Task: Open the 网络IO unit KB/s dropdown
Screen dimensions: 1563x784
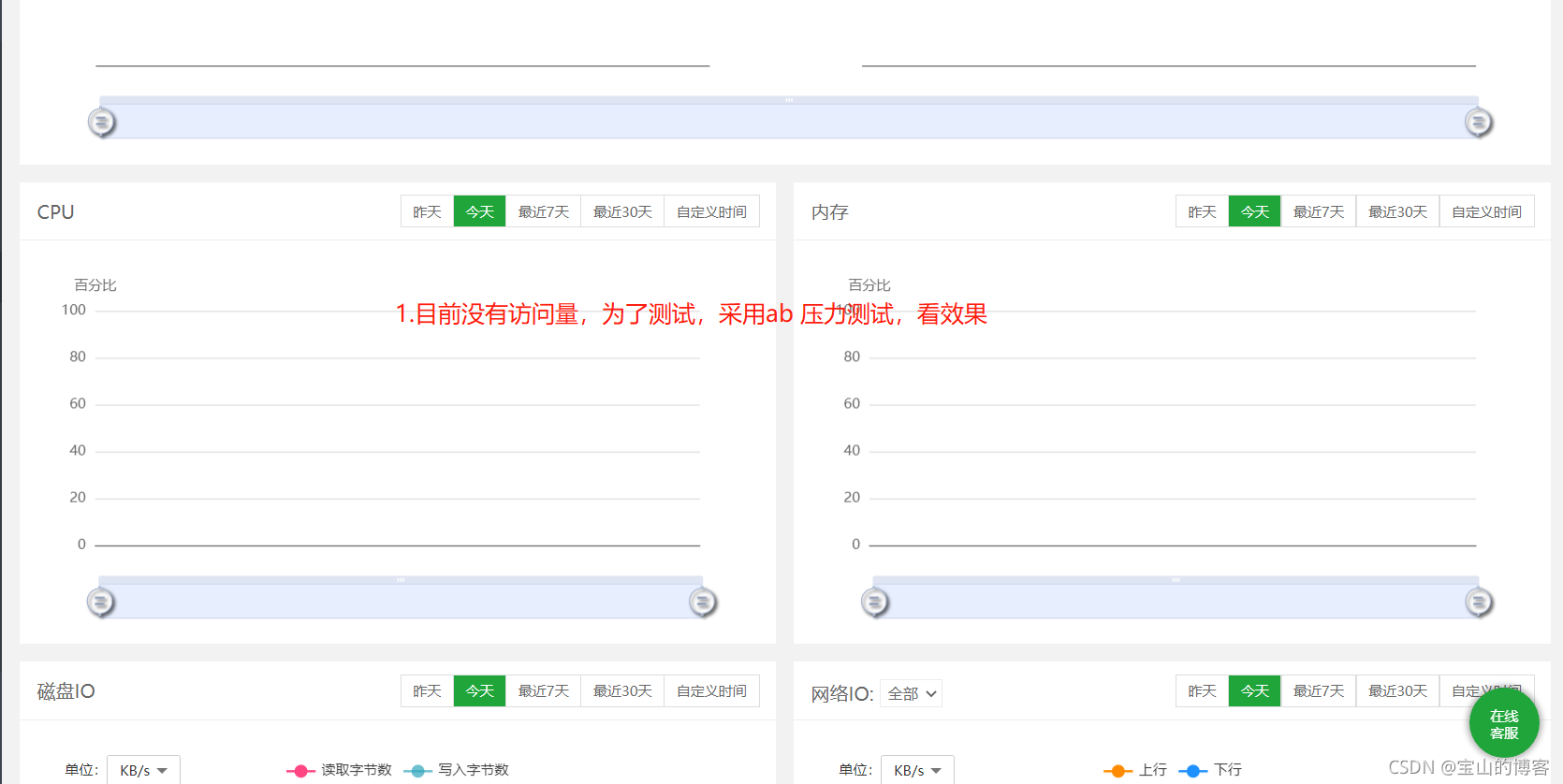Action: click(x=917, y=770)
